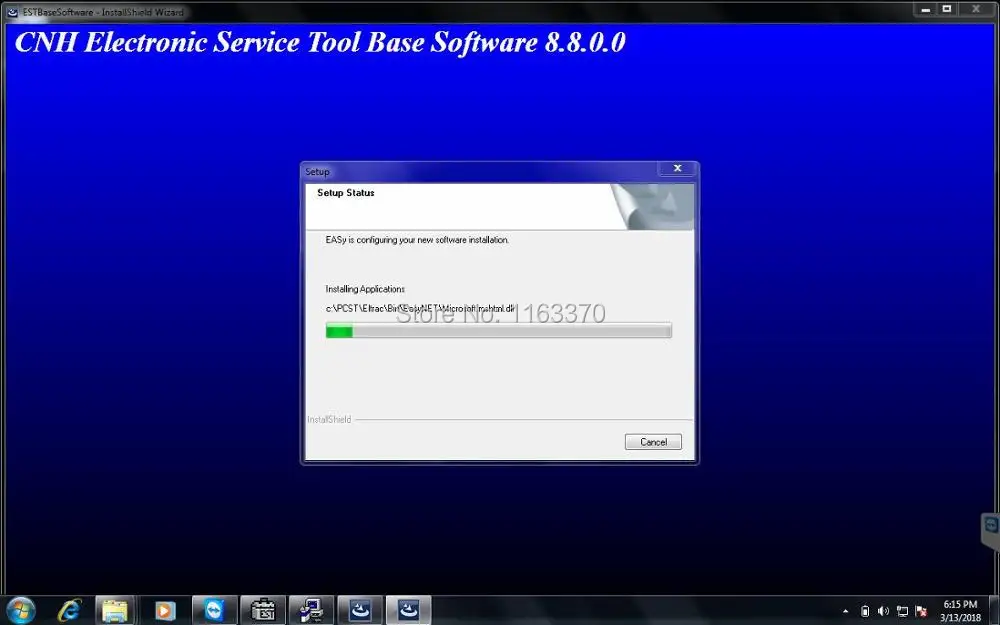The width and height of the screenshot is (1000, 625).
Task: Close the Setup dialog with X button
Action: tap(677, 168)
